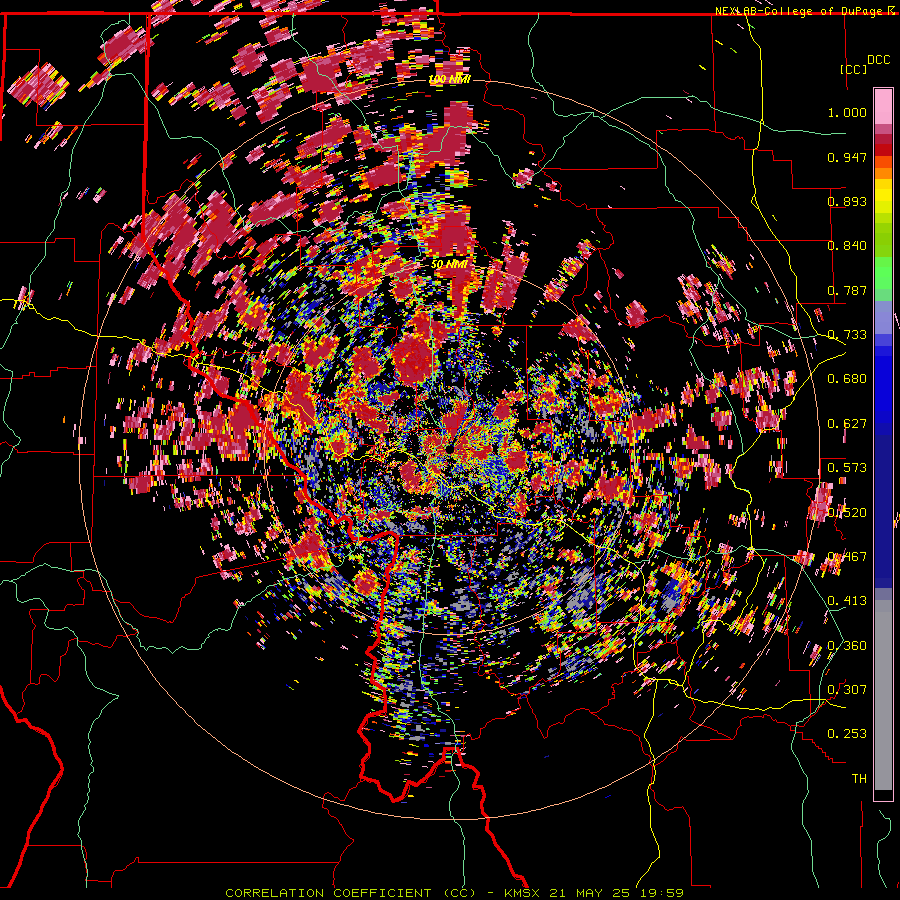This screenshot has width=900, height=900.
Task: Select the 0.787 scale value
Action: [847, 290]
